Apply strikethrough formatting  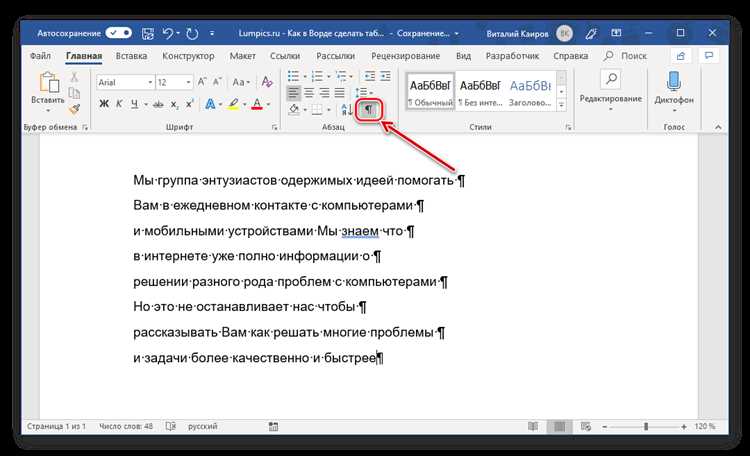158,104
